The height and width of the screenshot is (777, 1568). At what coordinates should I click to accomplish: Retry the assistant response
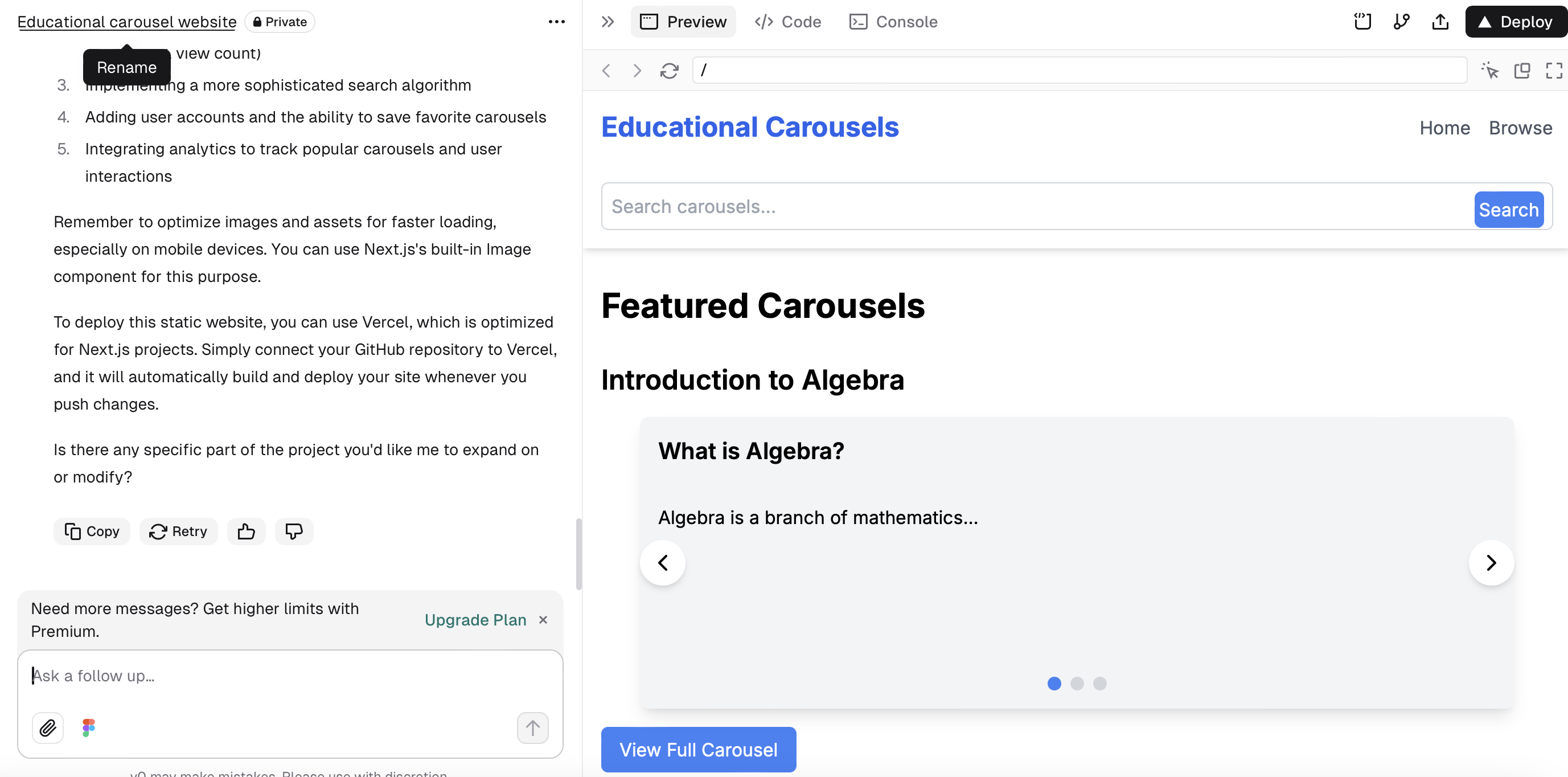coord(178,531)
